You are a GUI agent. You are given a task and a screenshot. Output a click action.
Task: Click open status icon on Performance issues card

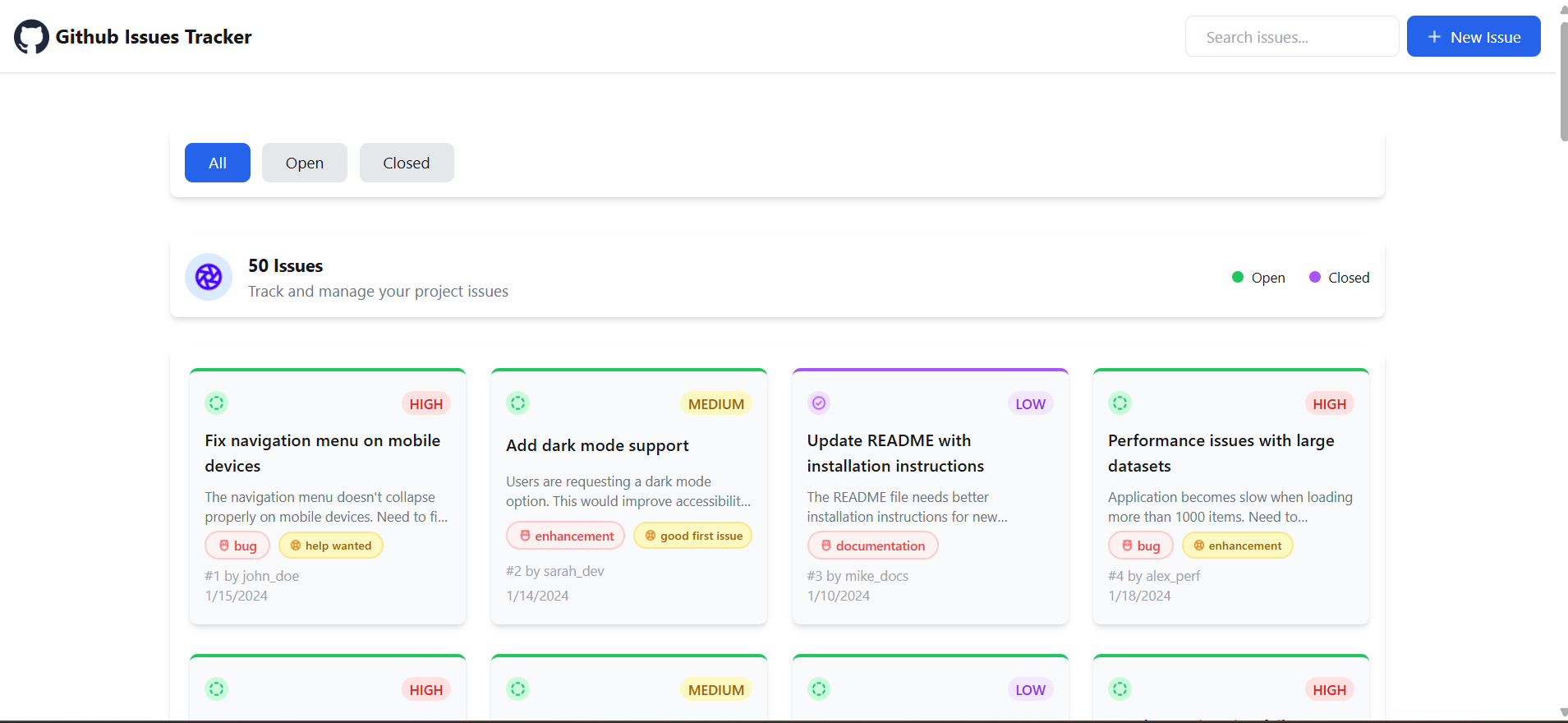(x=1120, y=403)
